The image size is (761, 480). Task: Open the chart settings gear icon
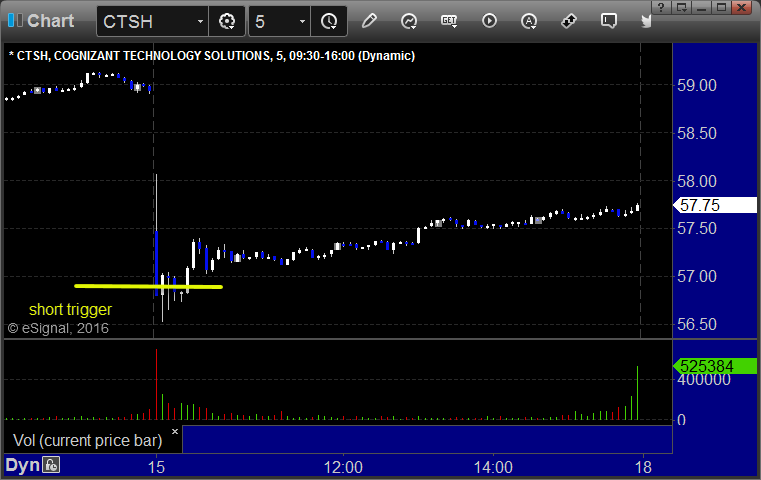pyautogui.click(x=227, y=21)
